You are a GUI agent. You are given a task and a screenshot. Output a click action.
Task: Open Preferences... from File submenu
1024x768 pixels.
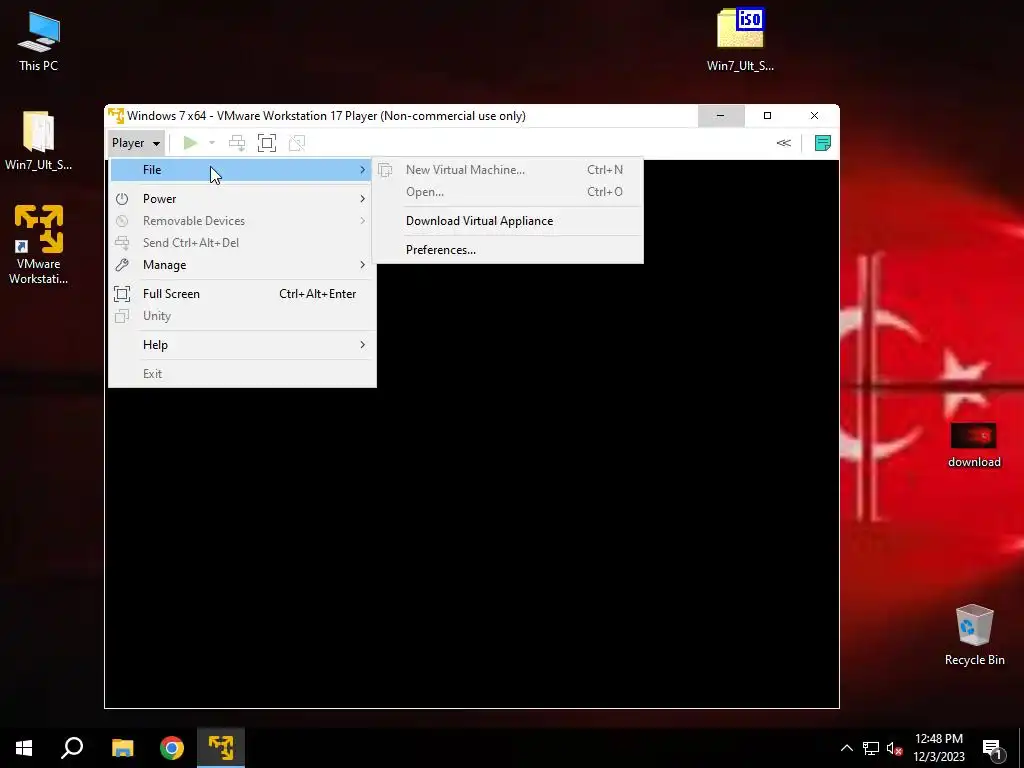507,249
